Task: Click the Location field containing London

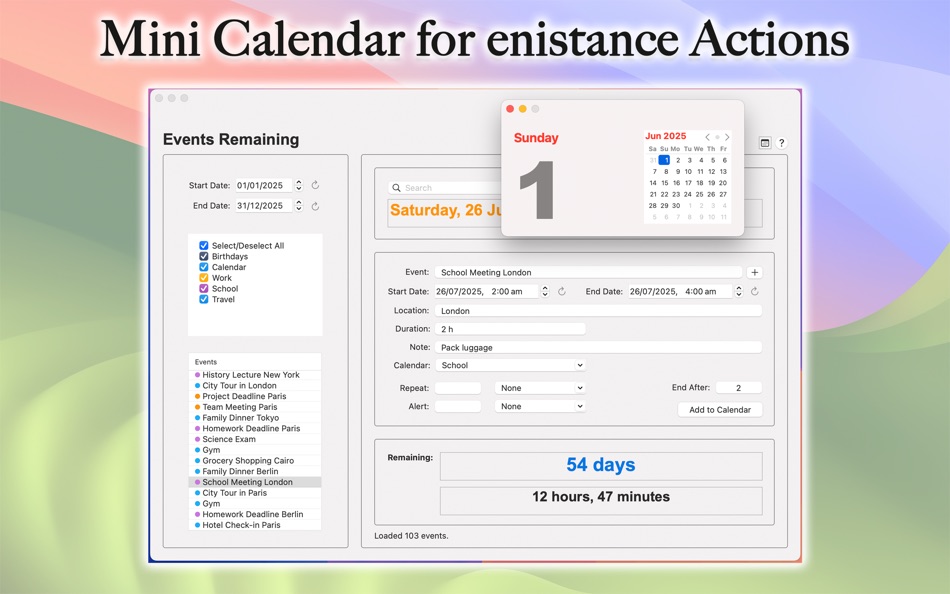Action: [598, 311]
